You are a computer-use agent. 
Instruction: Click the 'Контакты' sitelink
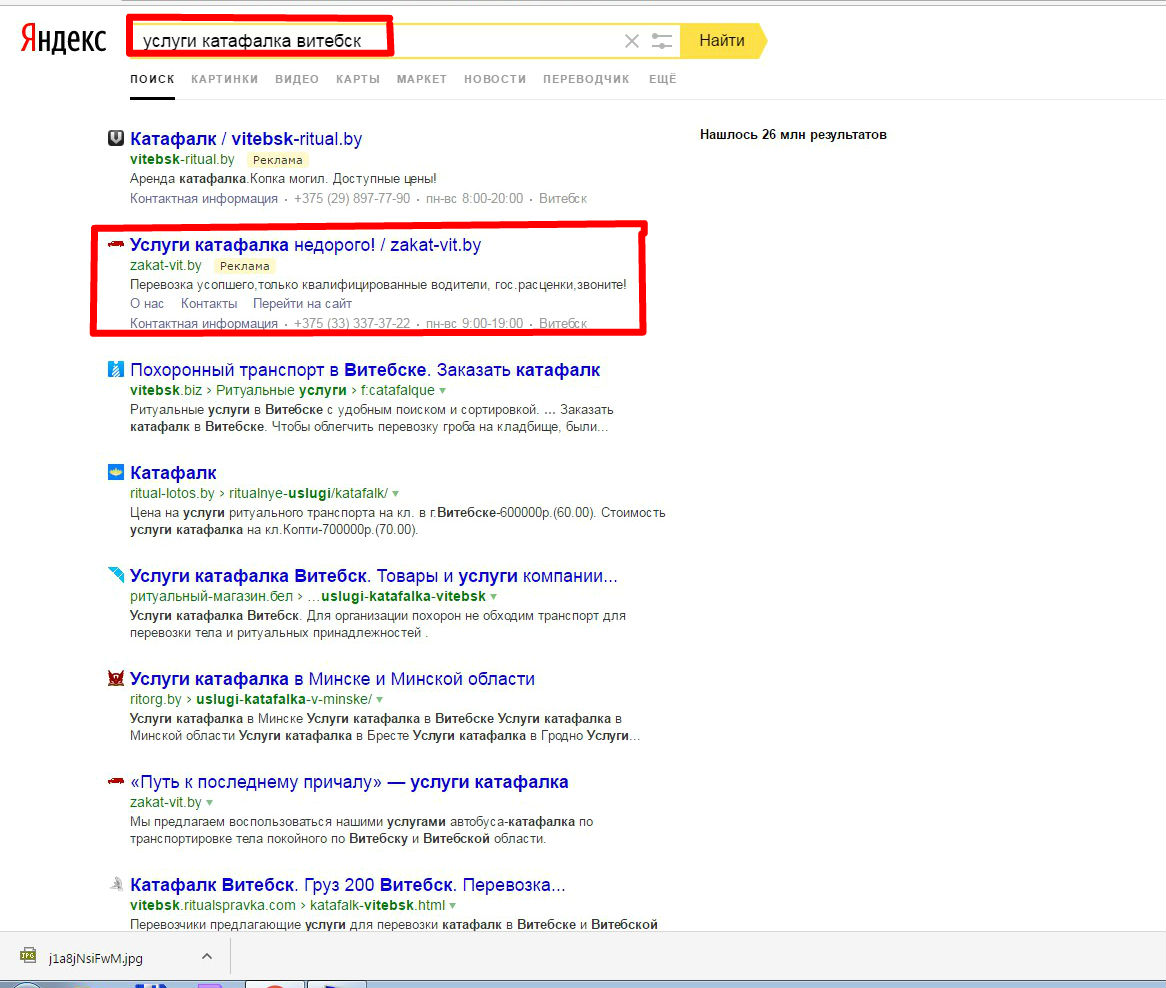pyautogui.click(x=209, y=303)
